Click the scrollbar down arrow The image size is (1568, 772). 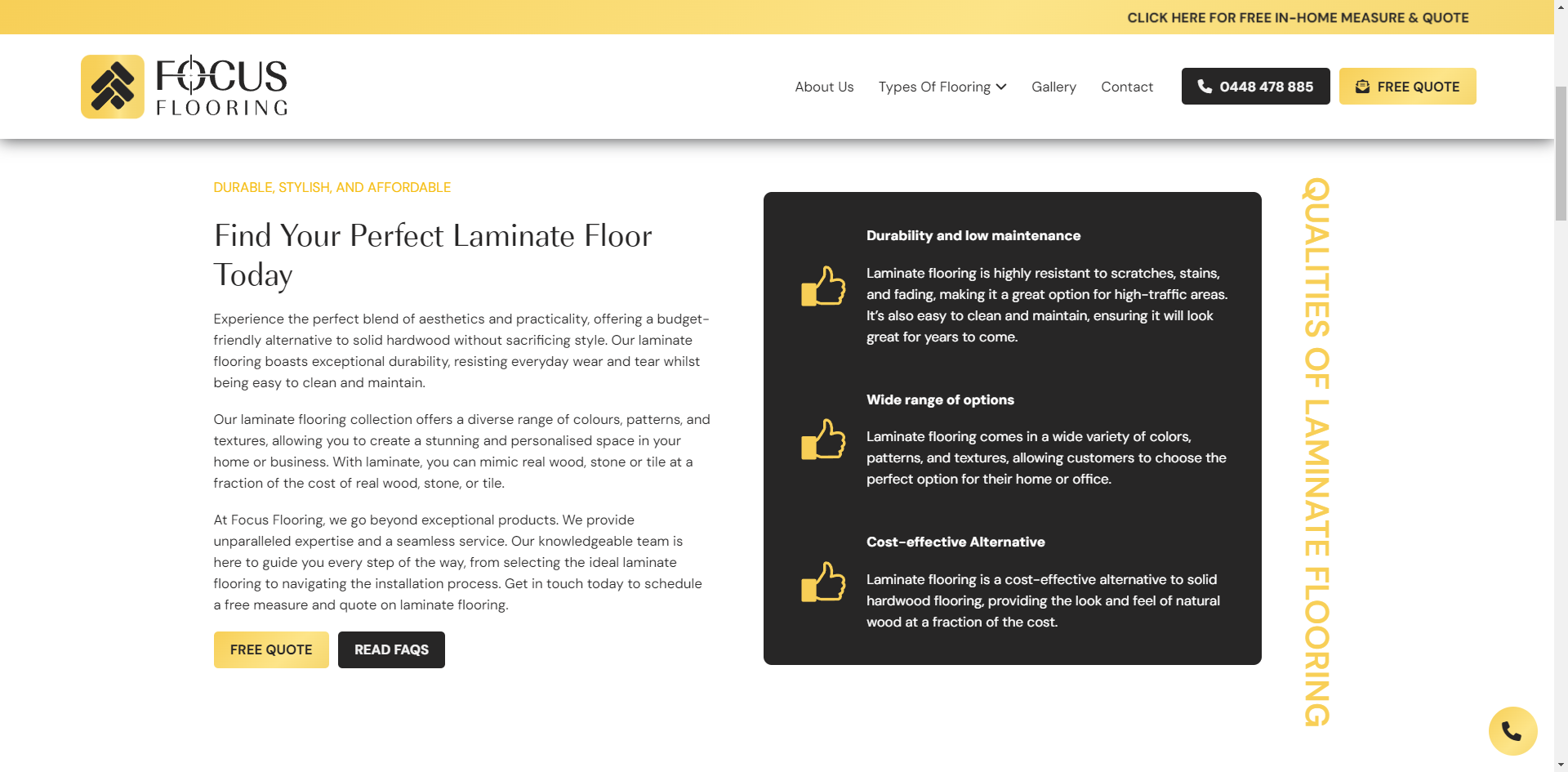tap(1561, 765)
